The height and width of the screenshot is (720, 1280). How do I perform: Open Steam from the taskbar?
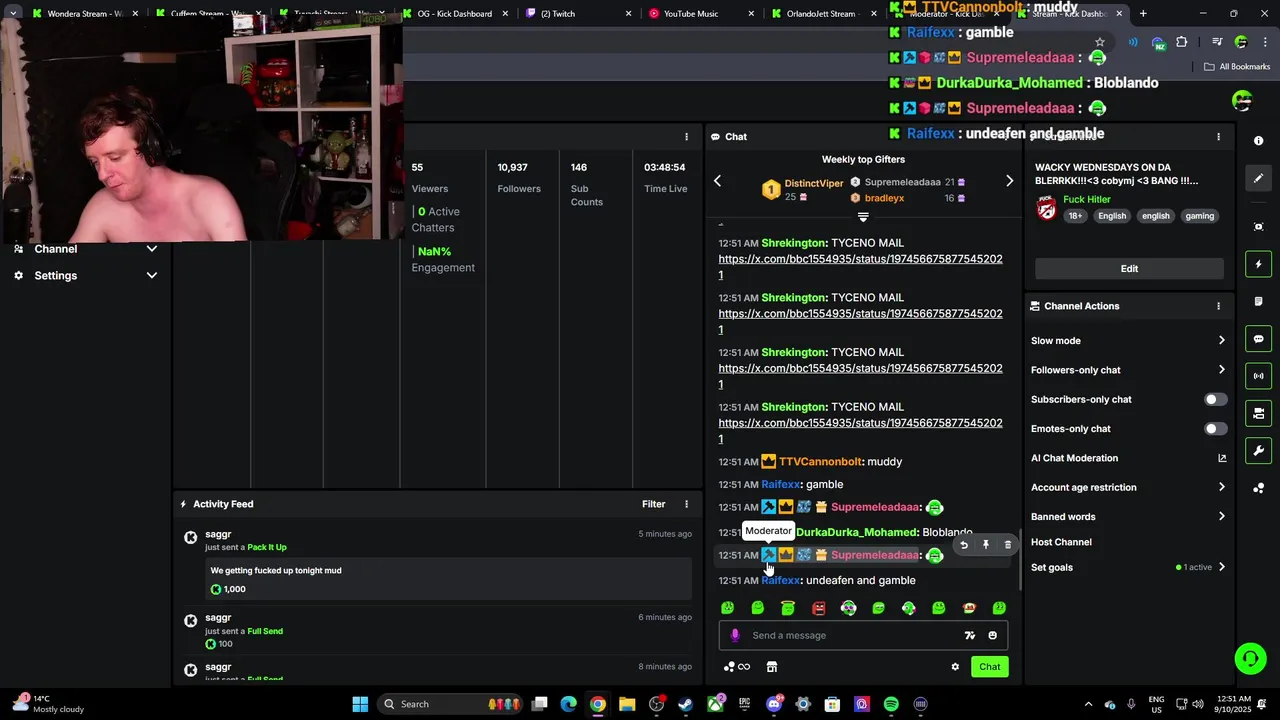pos(685,704)
